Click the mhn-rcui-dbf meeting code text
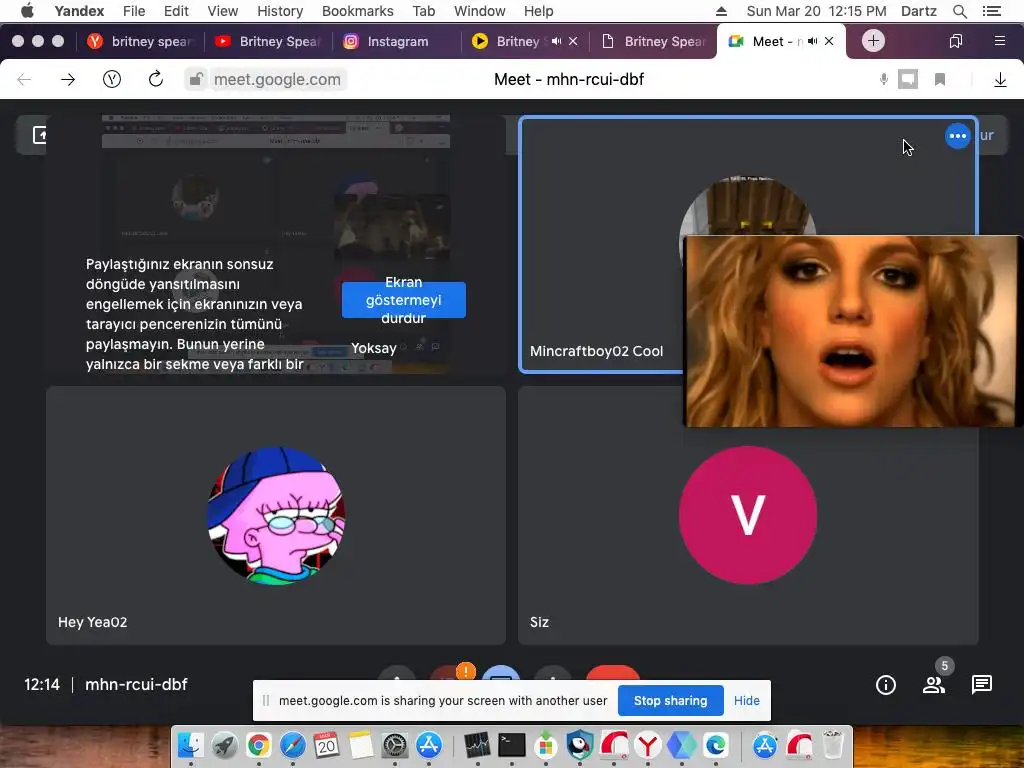 tap(136, 684)
